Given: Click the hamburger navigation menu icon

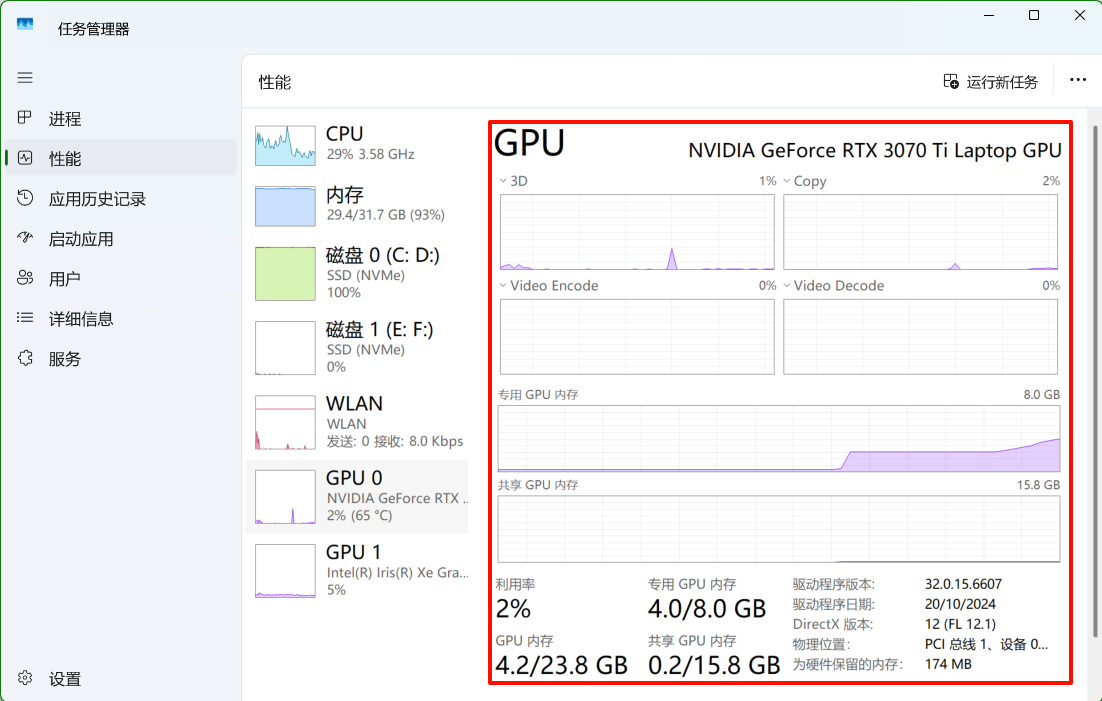Looking at the screenshot, I should [25, 78].
